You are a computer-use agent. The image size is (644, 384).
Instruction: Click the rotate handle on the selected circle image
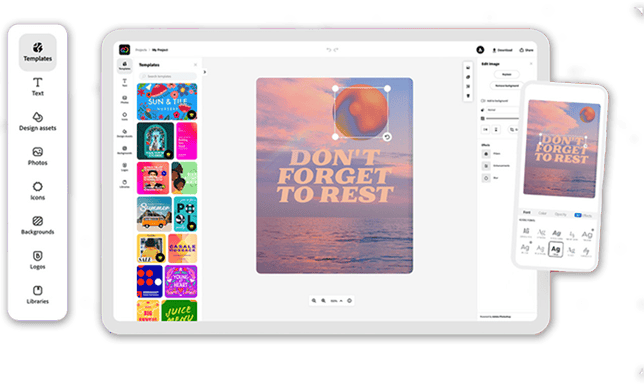click(387, 137)
